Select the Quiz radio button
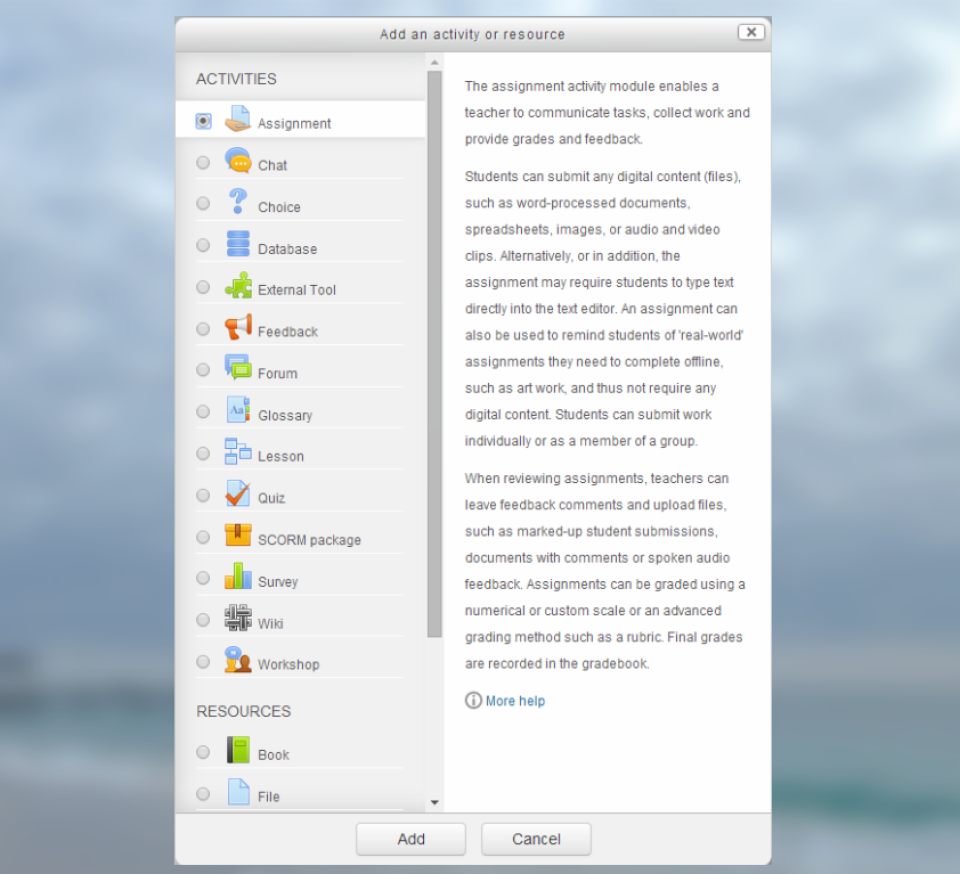960x874 pixels. pyautogui.click(x=203, y=495)
